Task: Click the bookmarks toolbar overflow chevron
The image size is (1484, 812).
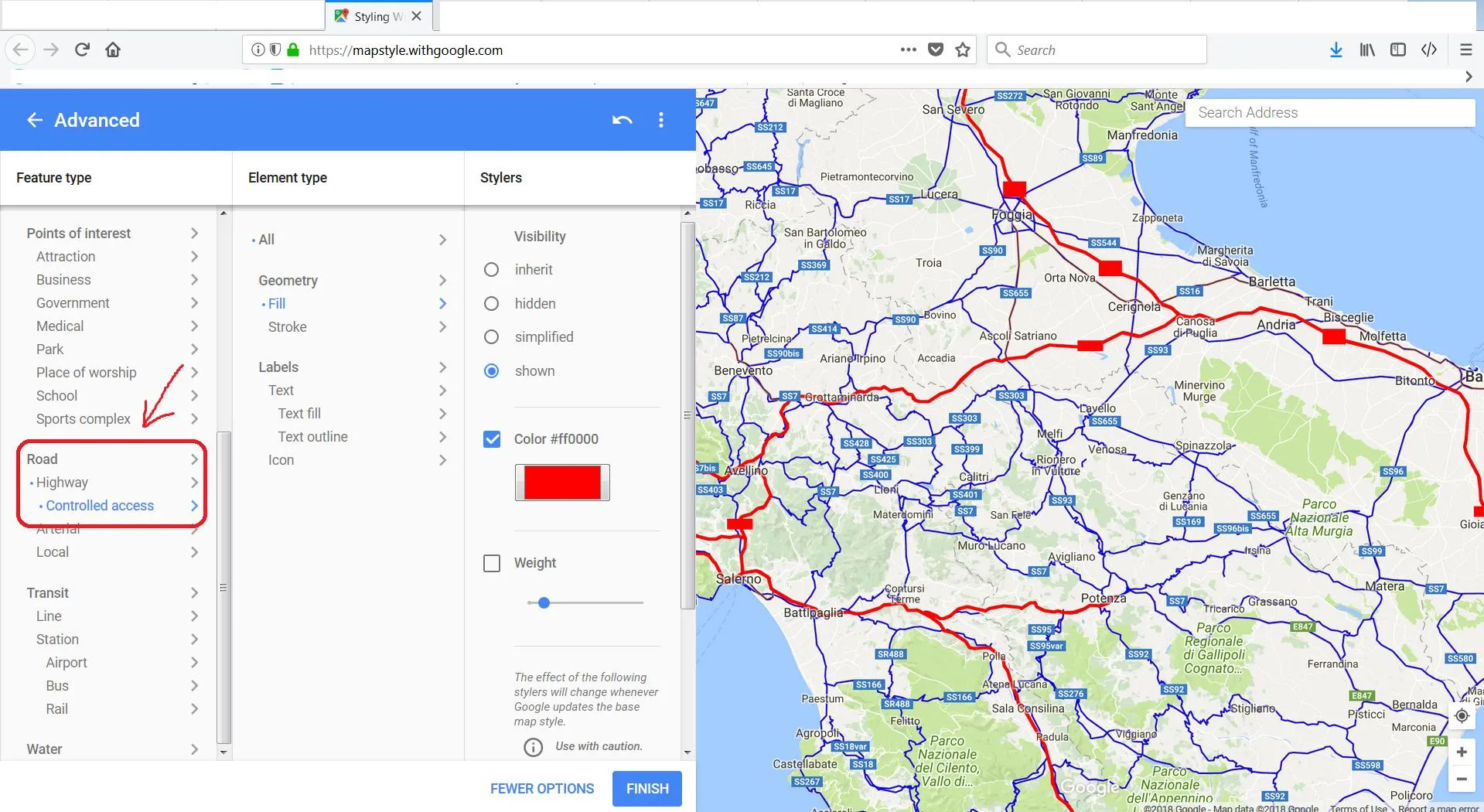Action: [x=1469, y=77]
